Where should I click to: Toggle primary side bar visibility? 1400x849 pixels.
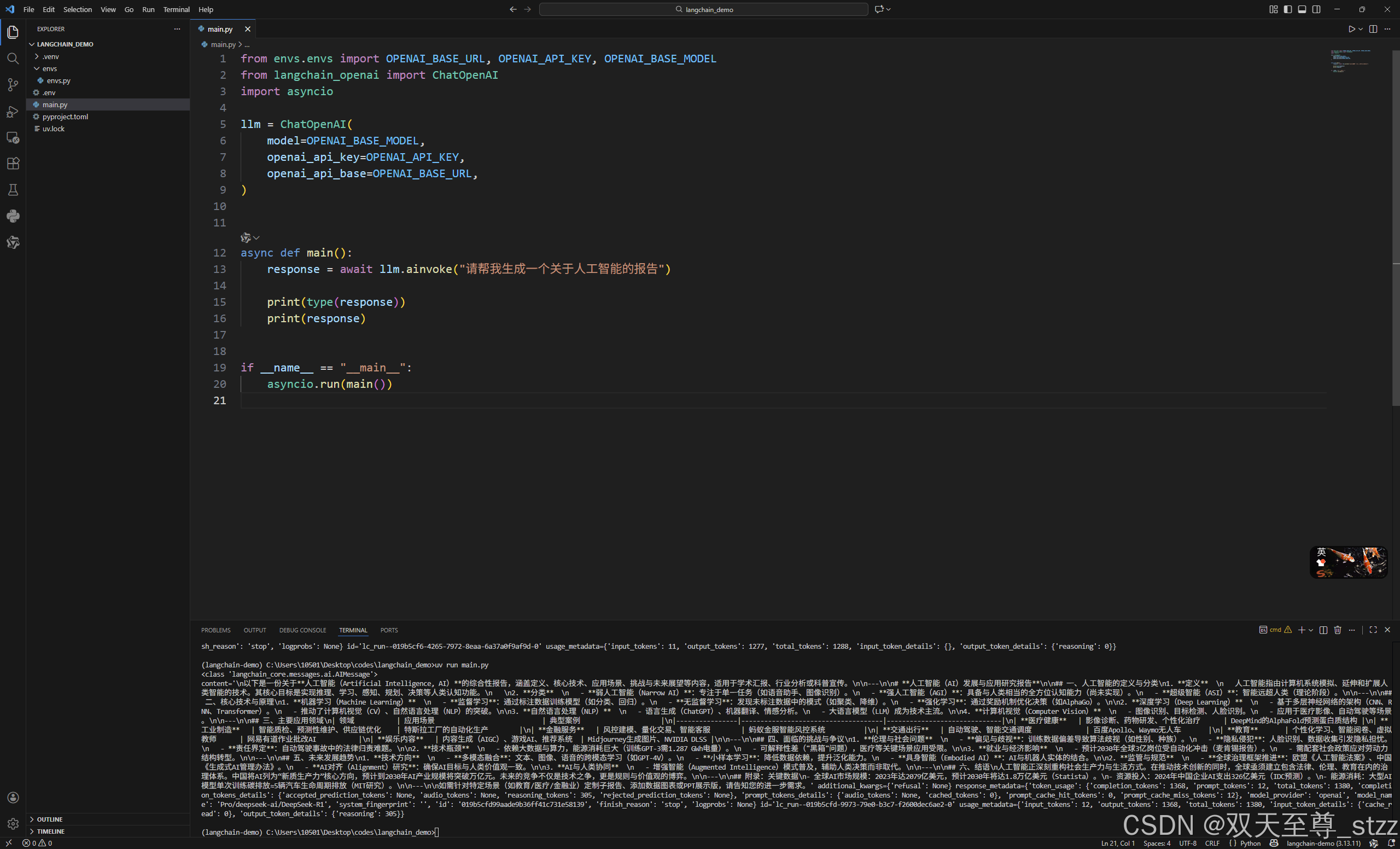click(1287, 9)
